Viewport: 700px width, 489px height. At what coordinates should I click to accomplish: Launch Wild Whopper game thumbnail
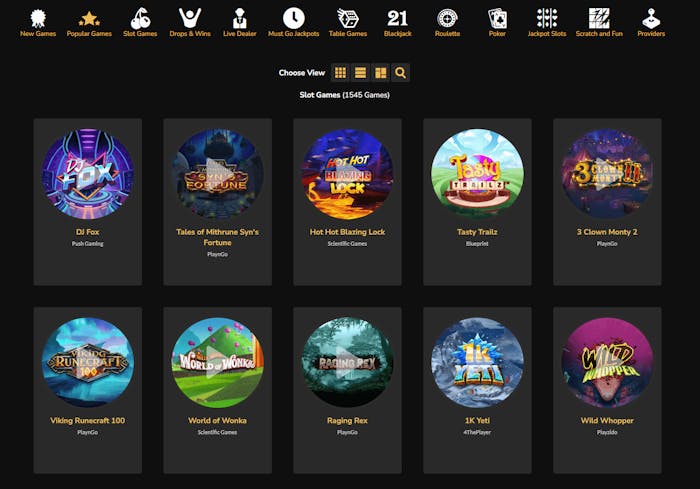(607, 362)
